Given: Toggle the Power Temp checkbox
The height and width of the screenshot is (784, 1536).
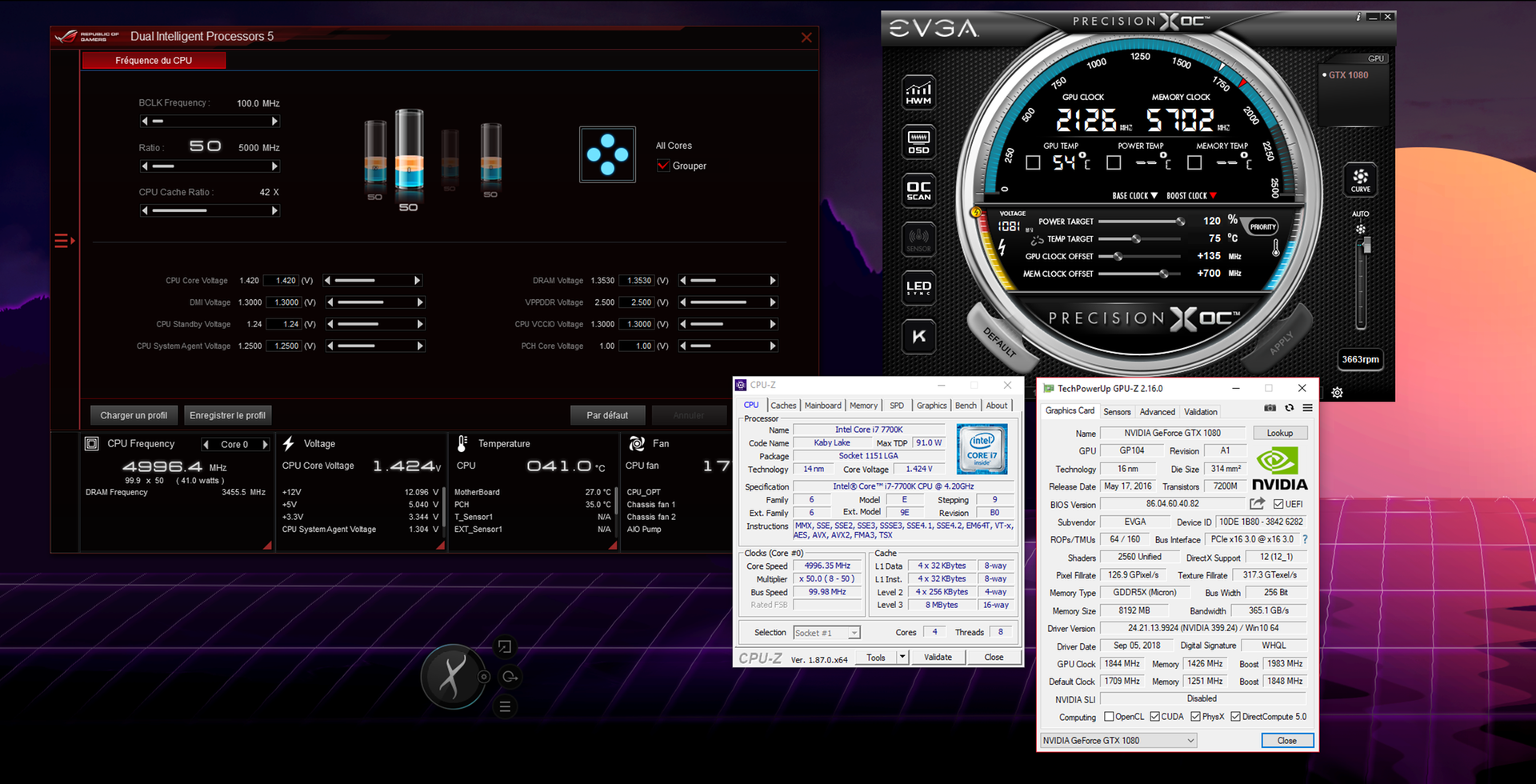Looking at the screenshot, I should coord(1114,163).
